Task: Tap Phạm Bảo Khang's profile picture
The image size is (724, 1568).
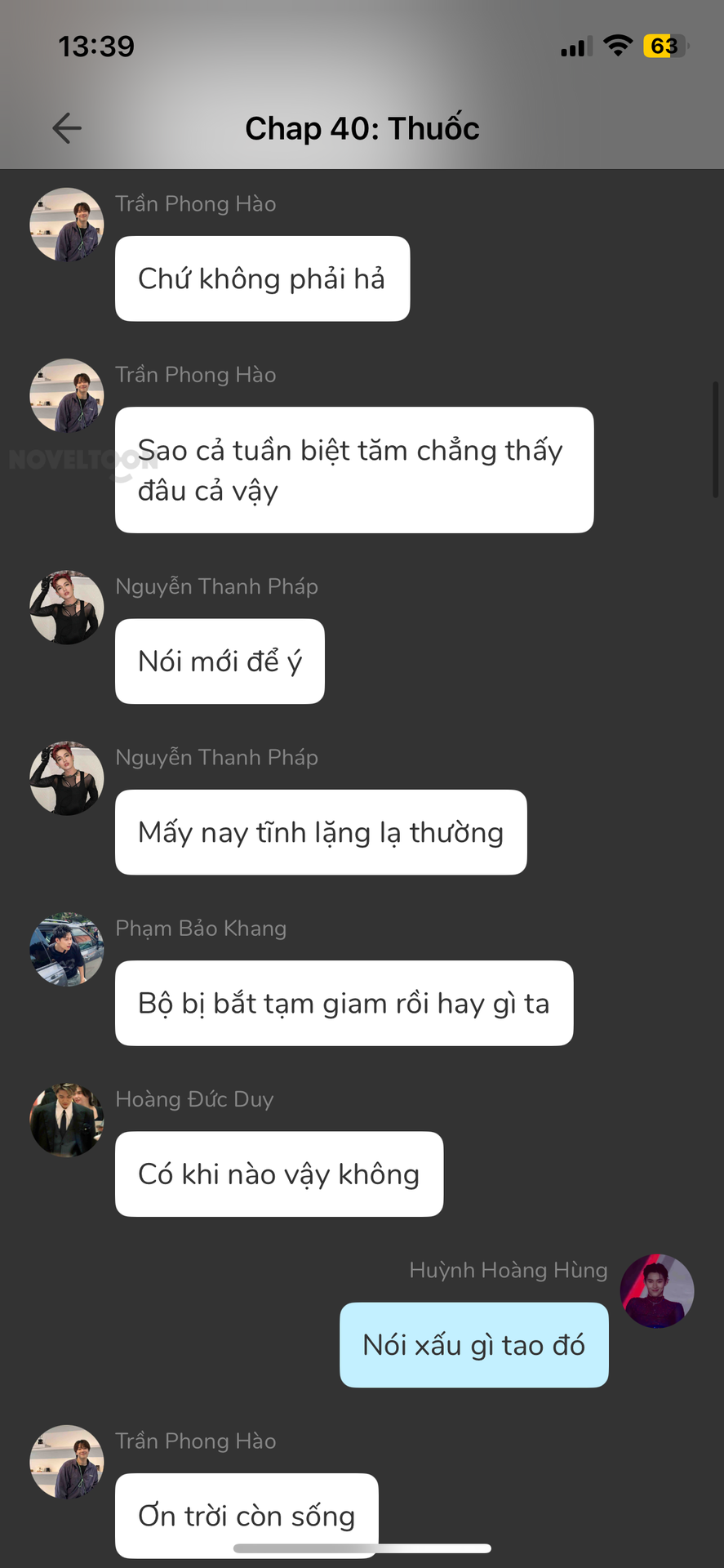Action: tap(67, 949)
